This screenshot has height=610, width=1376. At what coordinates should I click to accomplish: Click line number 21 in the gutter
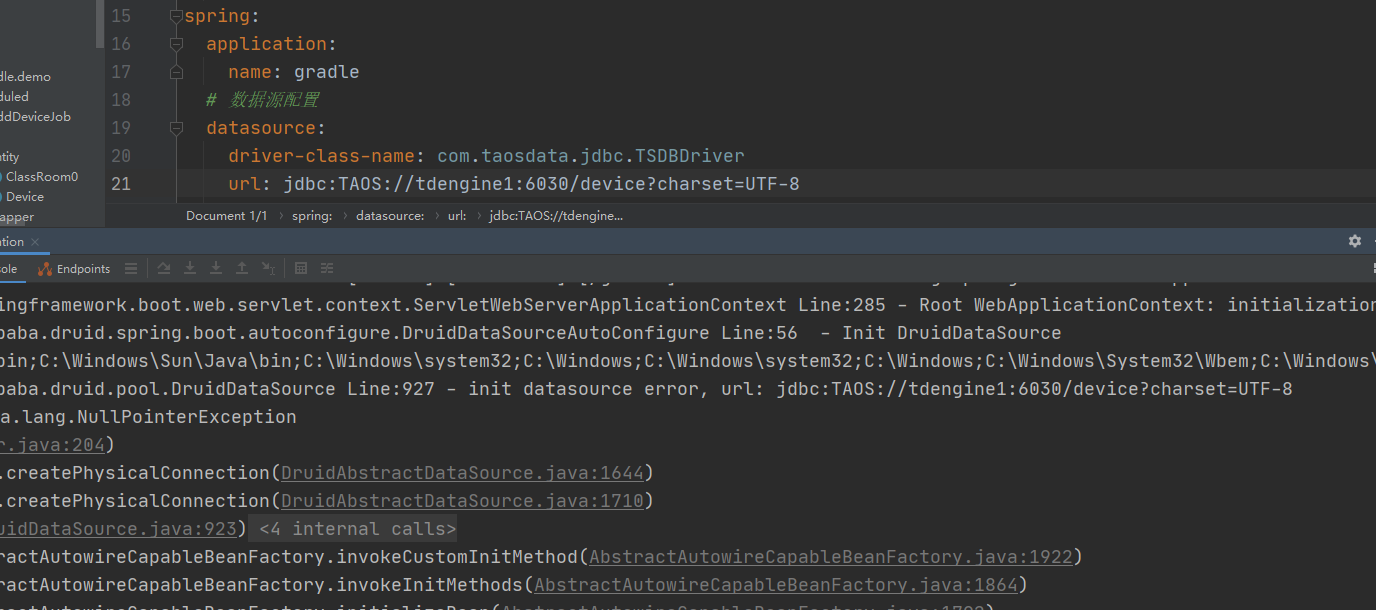(121, 183)
